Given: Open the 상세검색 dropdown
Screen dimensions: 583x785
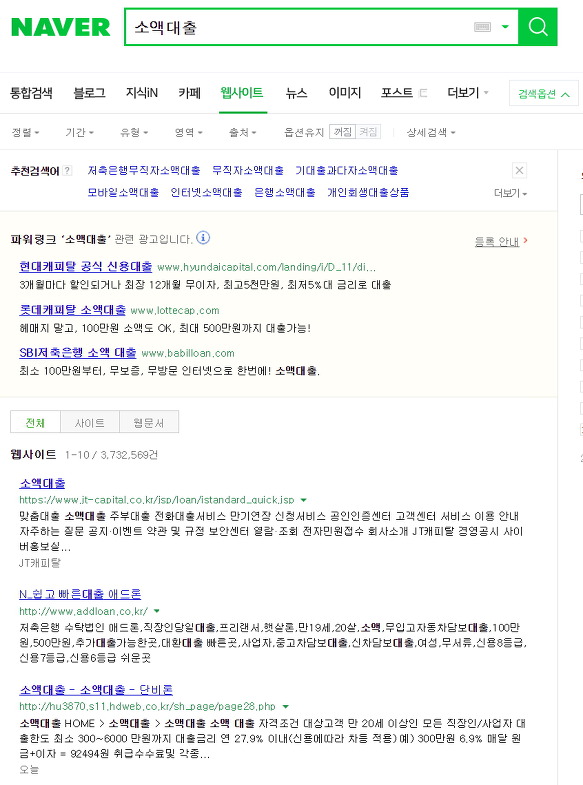Looking at the screenshot, I should tap(430, 133).
